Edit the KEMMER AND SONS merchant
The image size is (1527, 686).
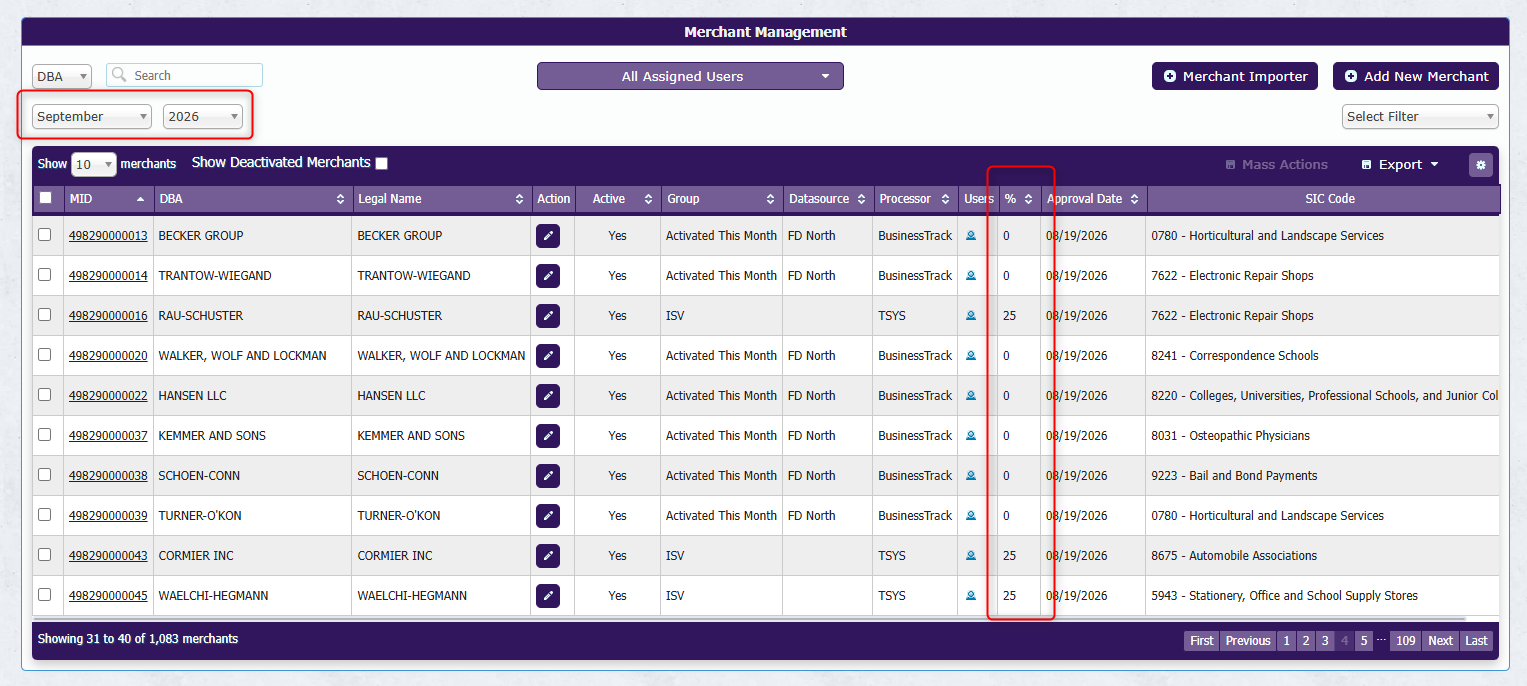[548, 436]
